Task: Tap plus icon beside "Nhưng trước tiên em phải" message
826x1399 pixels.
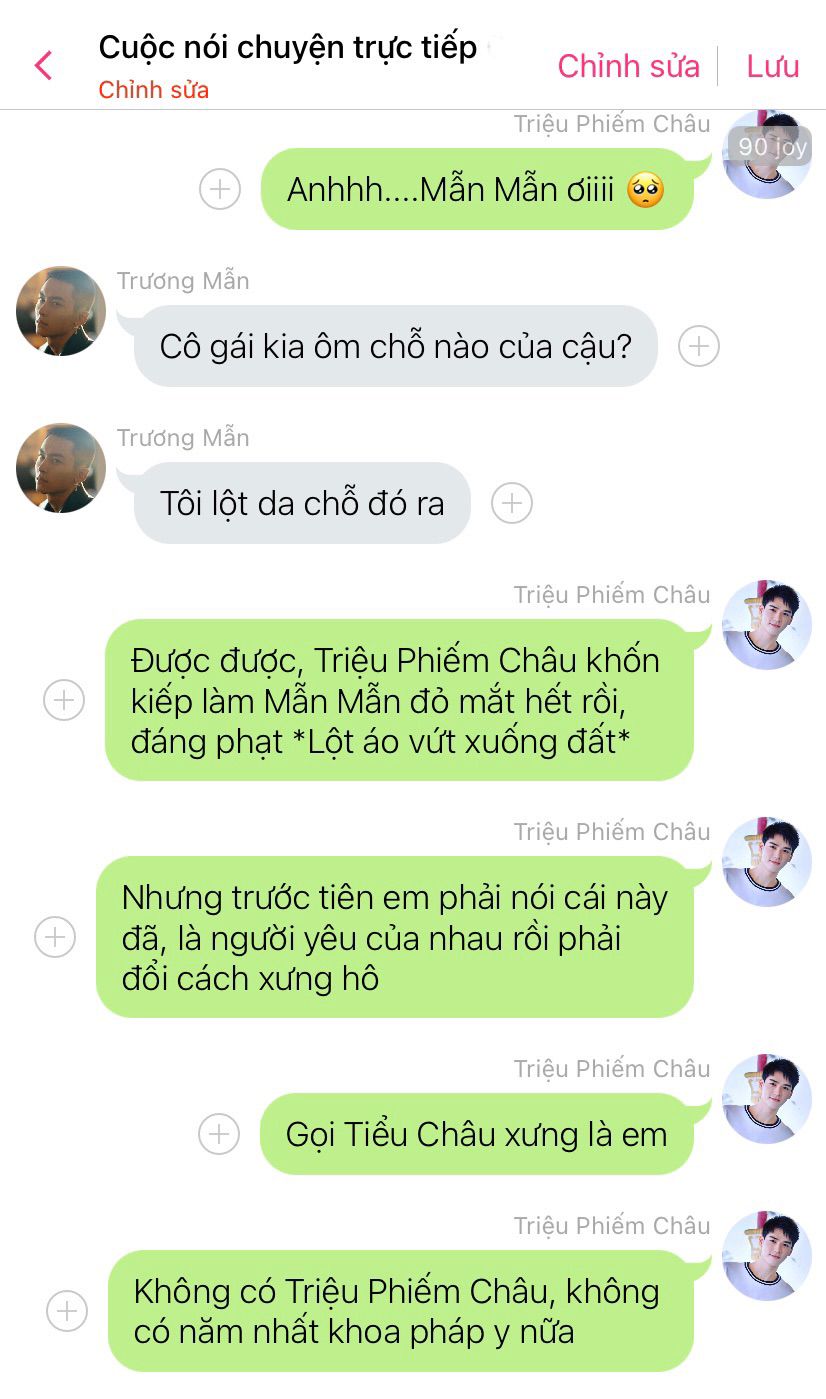Action: (55, 937)
